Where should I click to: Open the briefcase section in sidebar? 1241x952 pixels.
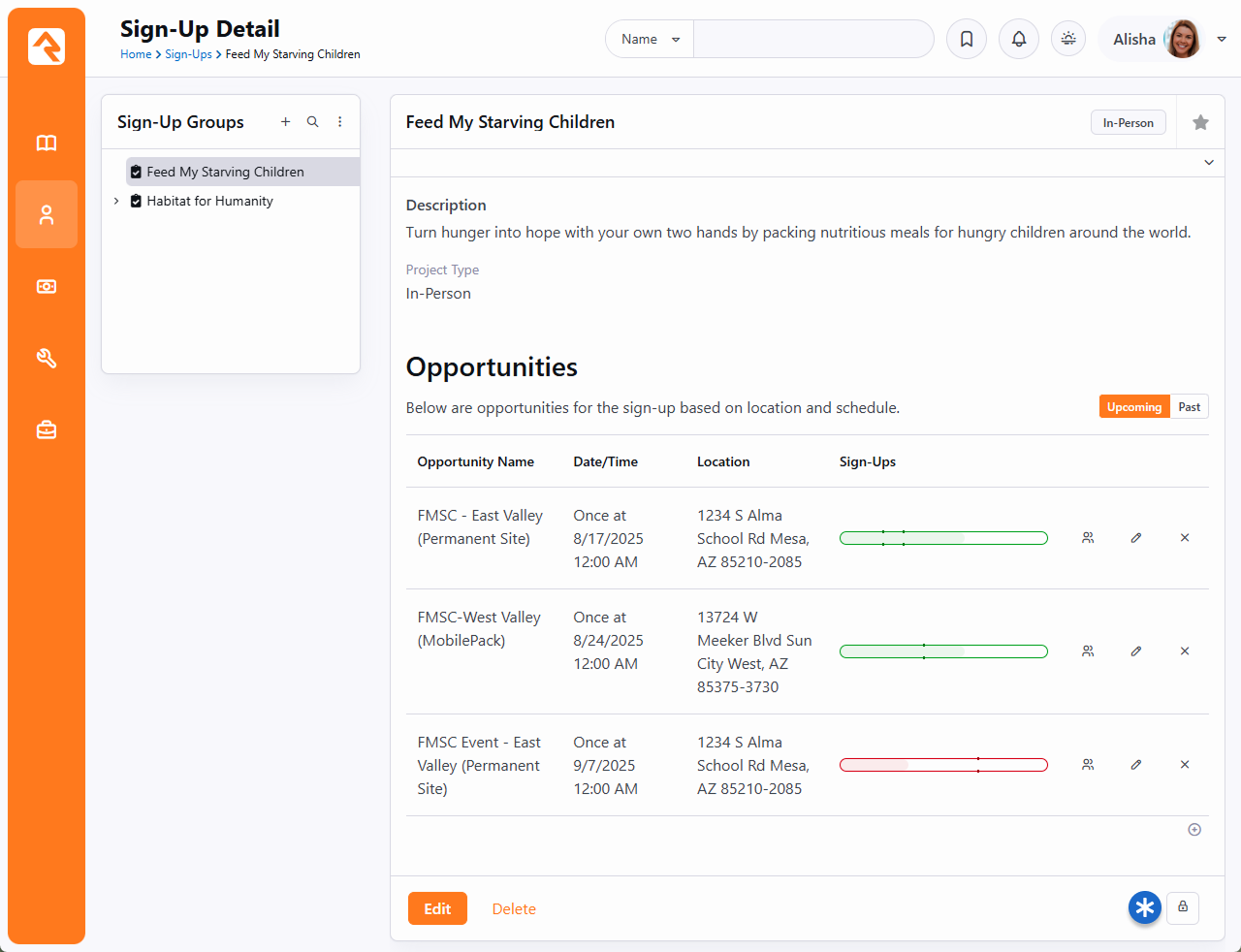[x=47, y=429]
